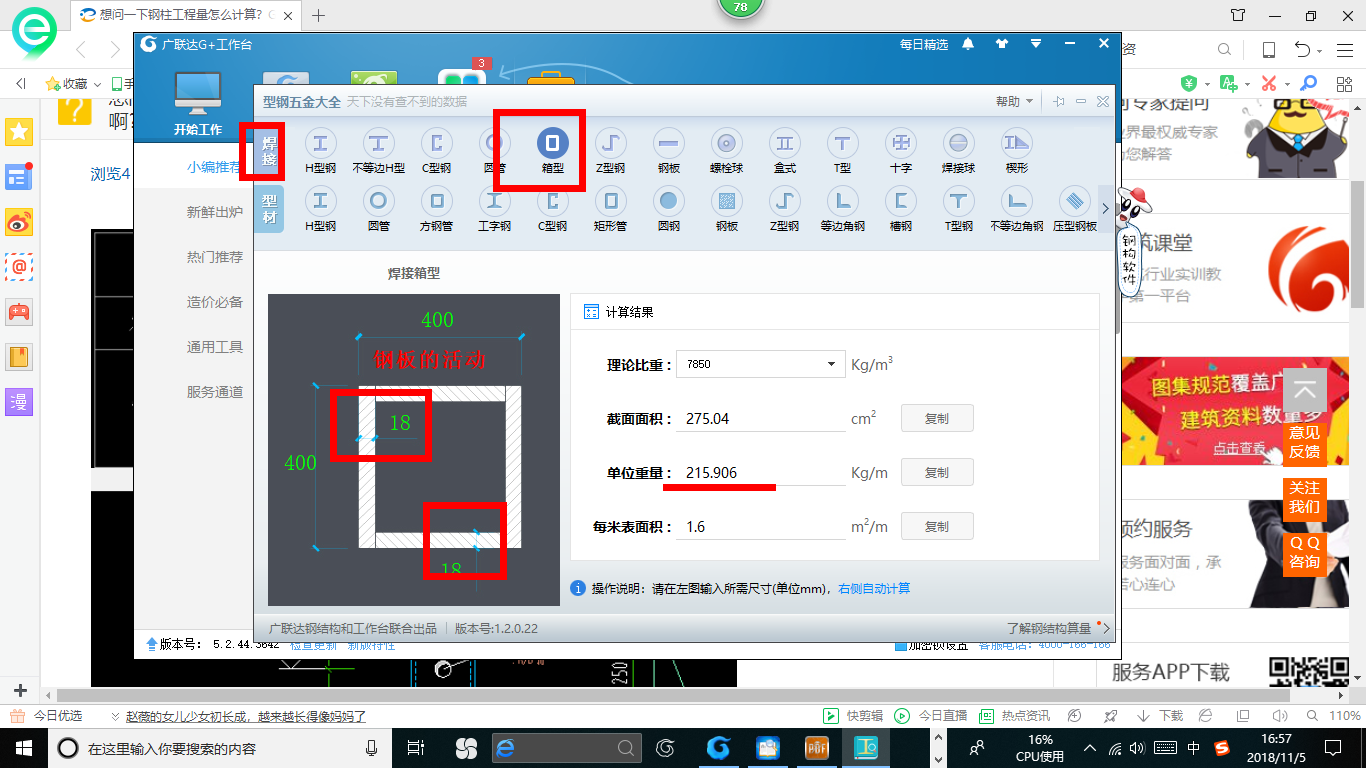Open the G+ title bar dropdown menu
The width and height of the screenshot is (1366, 768).
[x=1036, y=44]
